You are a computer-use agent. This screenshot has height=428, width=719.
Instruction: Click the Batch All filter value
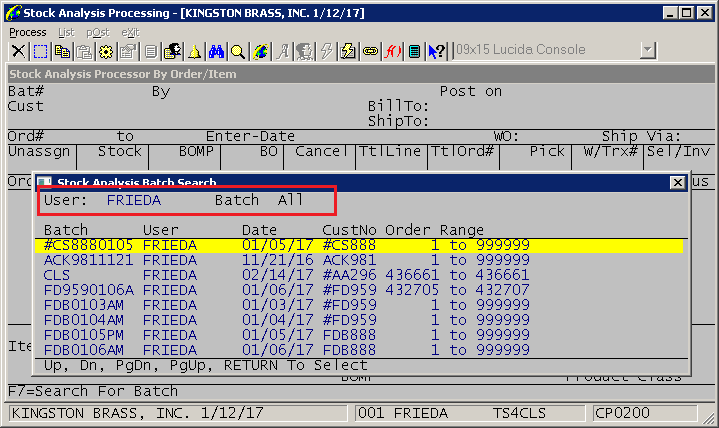290,200
